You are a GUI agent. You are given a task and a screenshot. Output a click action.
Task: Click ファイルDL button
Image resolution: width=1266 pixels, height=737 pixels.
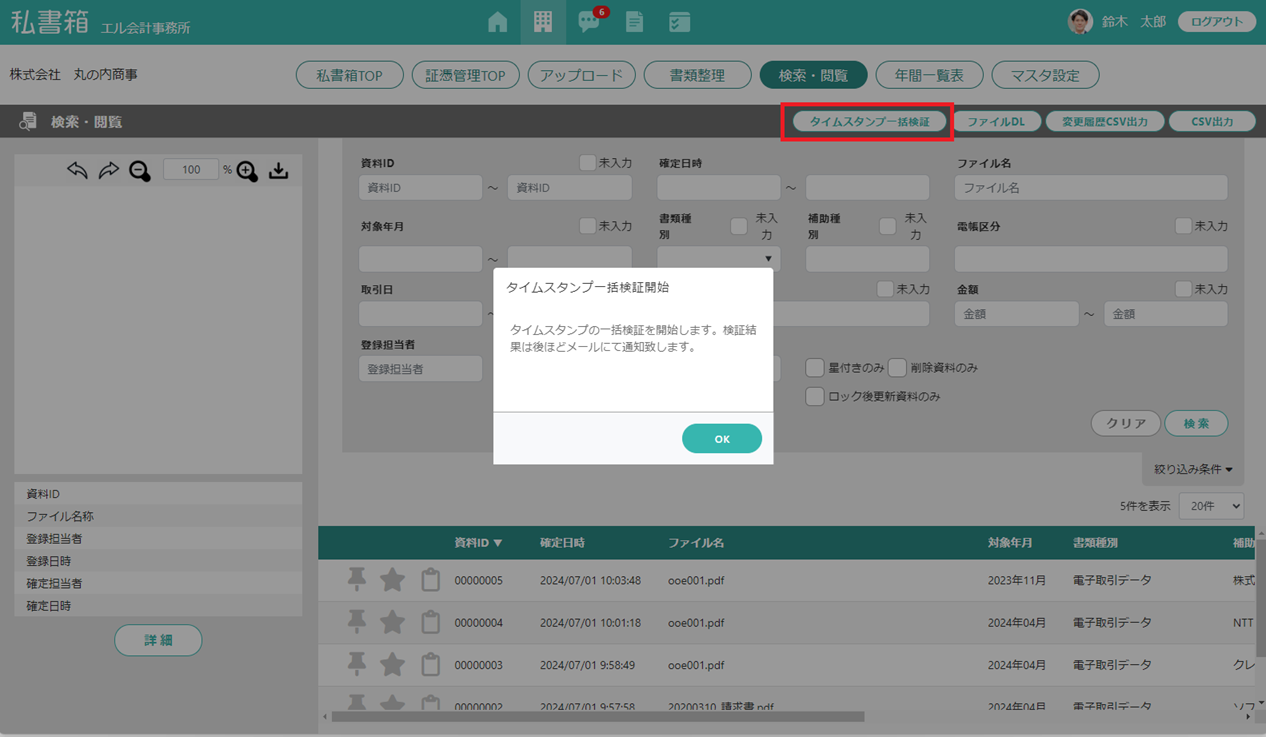click(x=996, y=122)
